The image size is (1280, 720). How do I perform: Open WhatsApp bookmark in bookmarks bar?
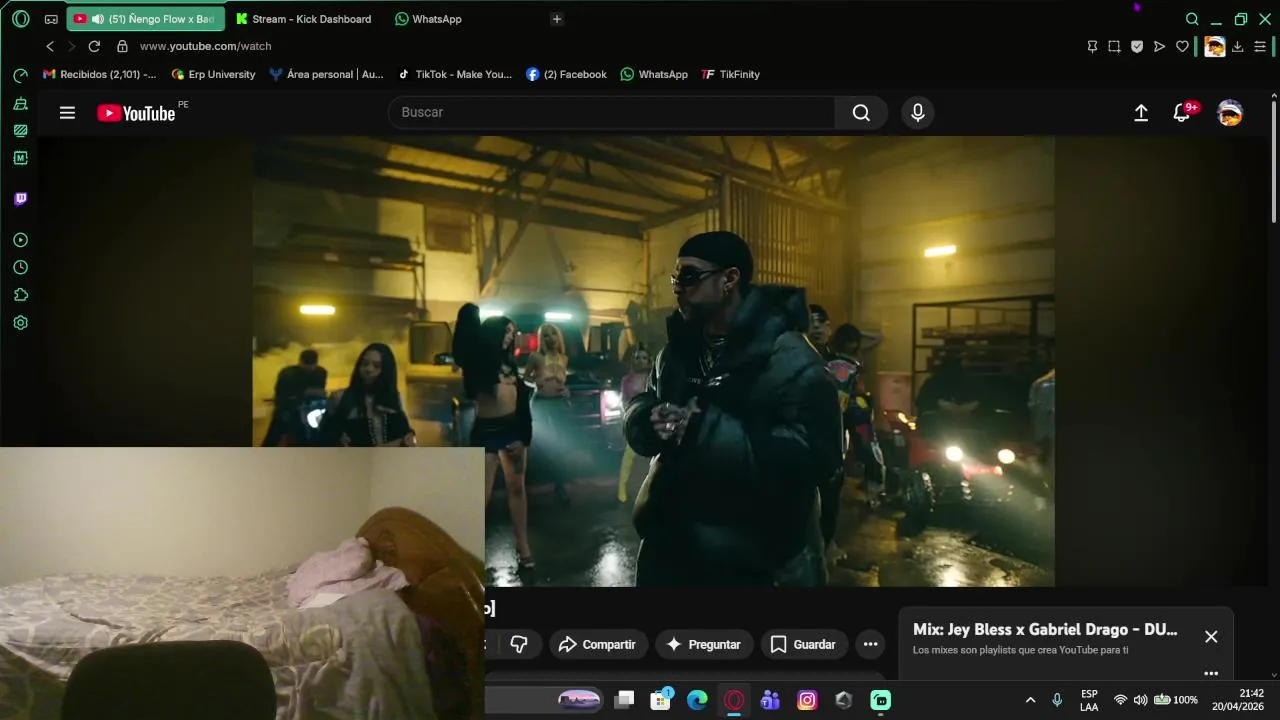click(x=654, y=74)
